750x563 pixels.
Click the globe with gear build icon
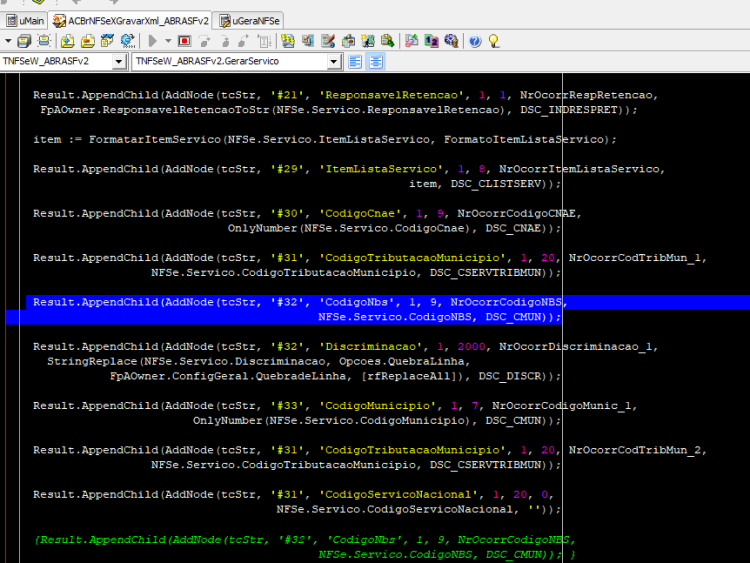click(x=128, y=41)
